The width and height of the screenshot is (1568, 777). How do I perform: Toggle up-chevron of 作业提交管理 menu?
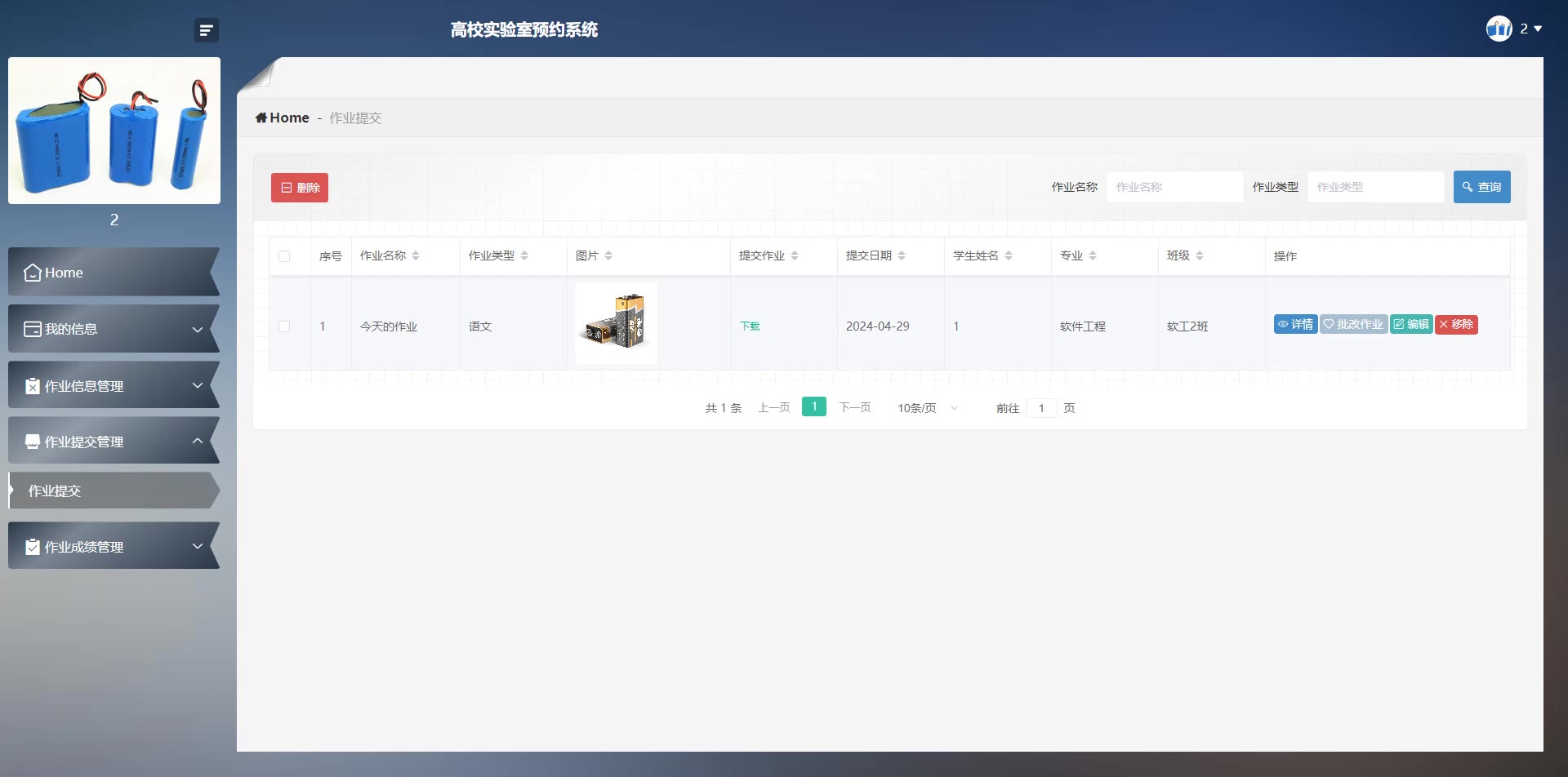[x=197, y=441]
